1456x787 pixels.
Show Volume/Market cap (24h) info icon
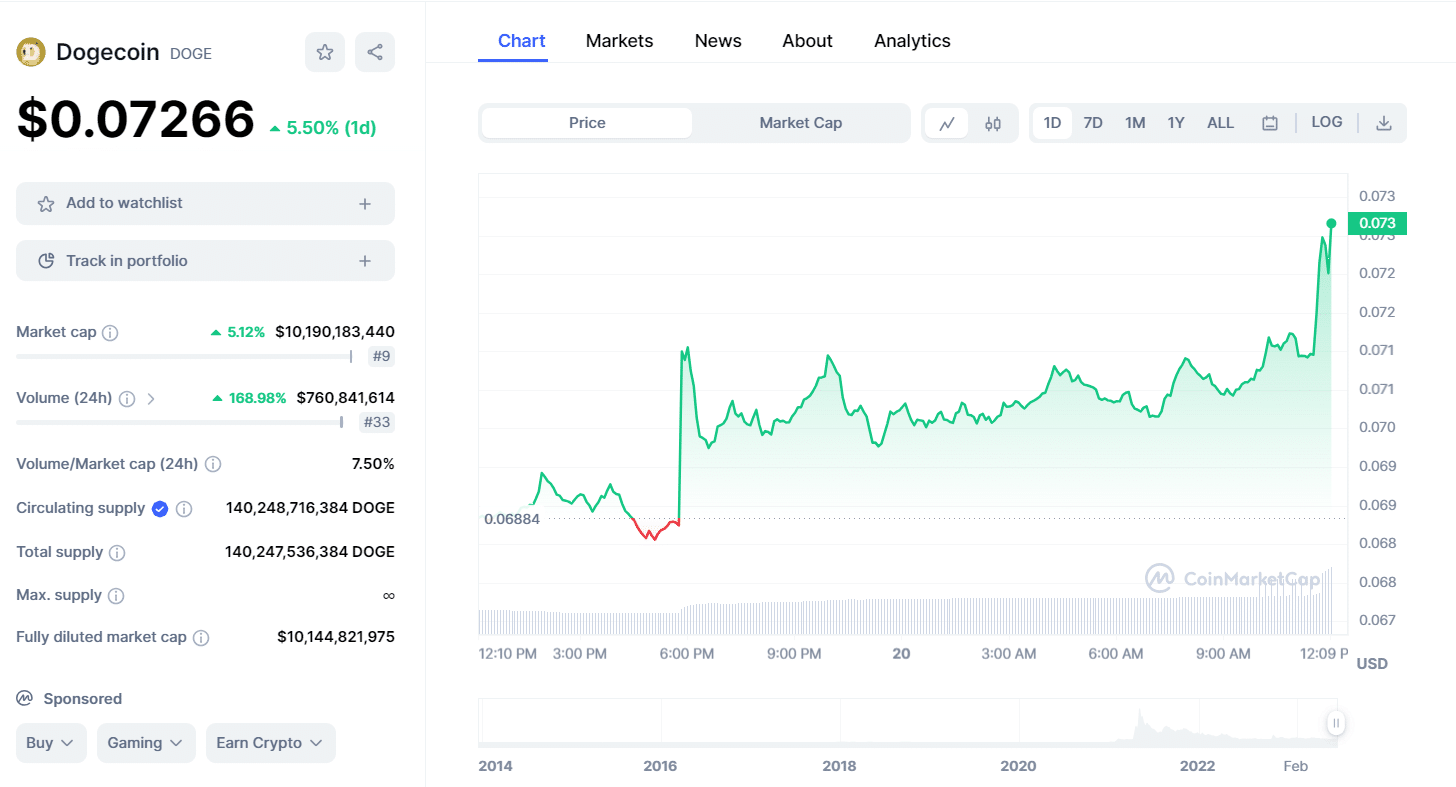[213, 464]
